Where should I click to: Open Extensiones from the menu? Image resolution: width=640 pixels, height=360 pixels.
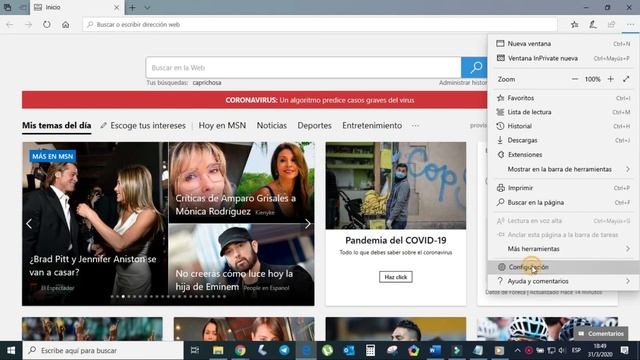pyautogui.click(x=563, y=155)
